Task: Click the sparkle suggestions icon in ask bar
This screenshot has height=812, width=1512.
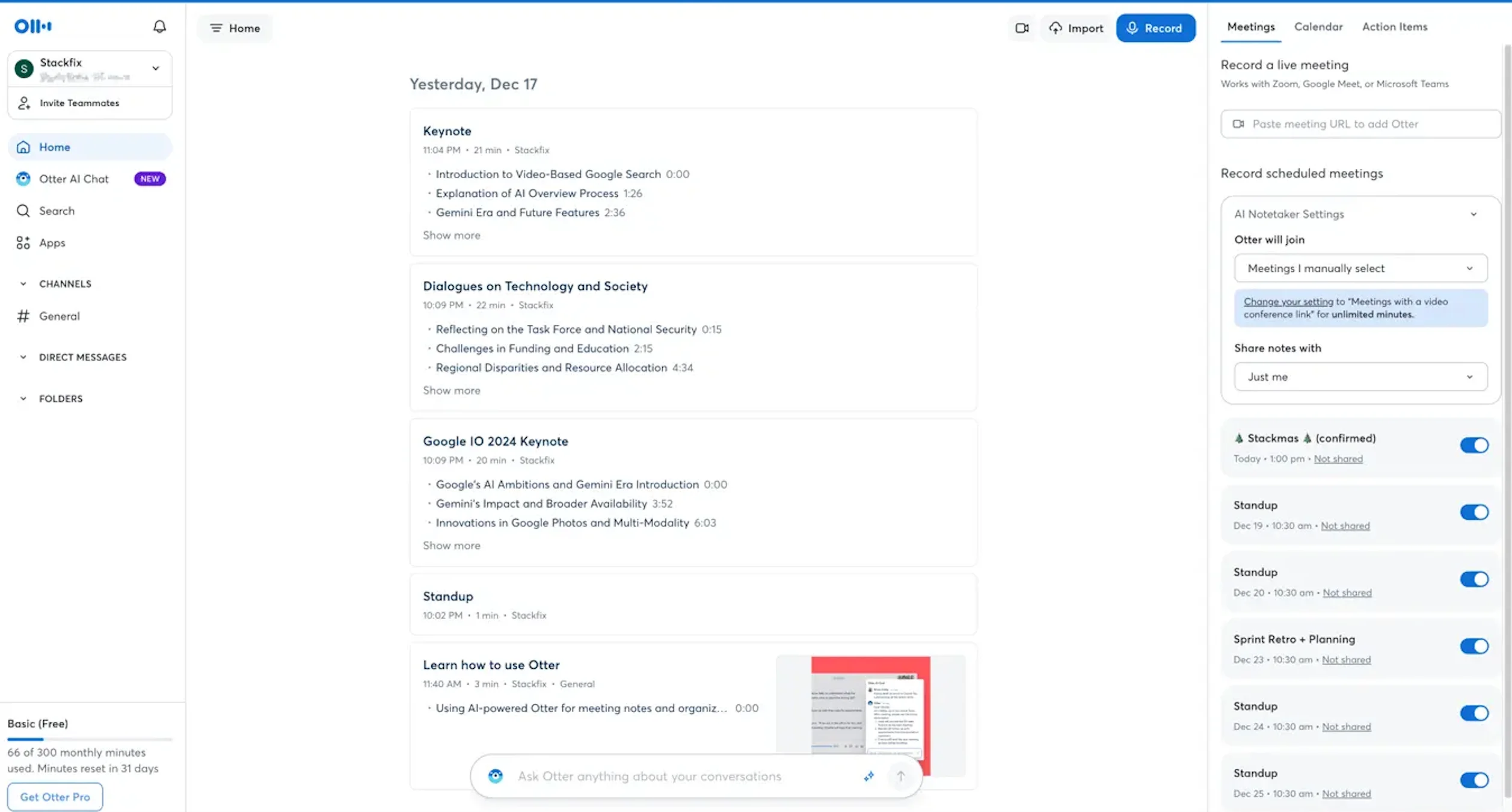Action: (x=869, y=776)
